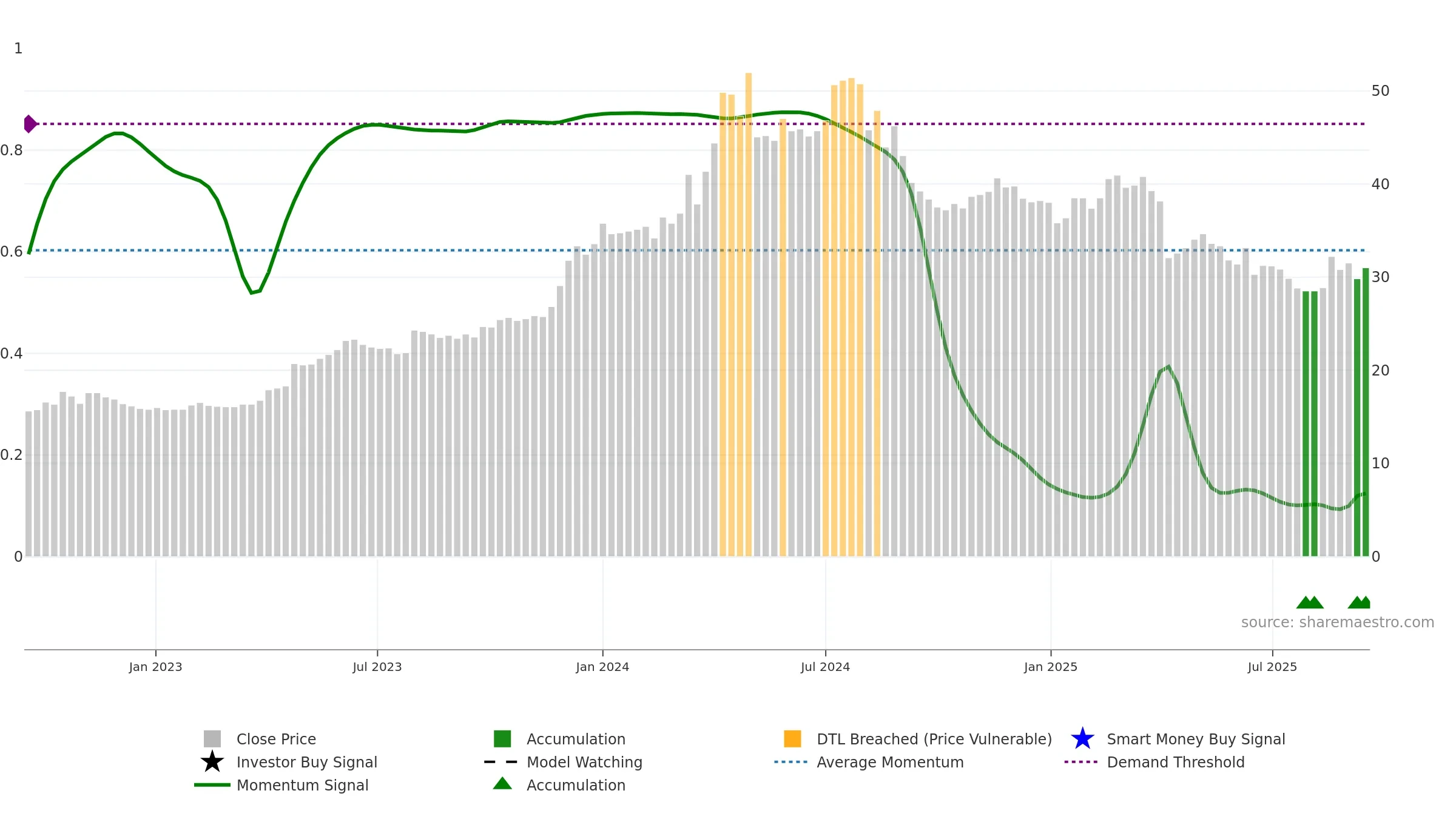
Task: Click the Jan 2024 axis label
Action: point(602,667)
